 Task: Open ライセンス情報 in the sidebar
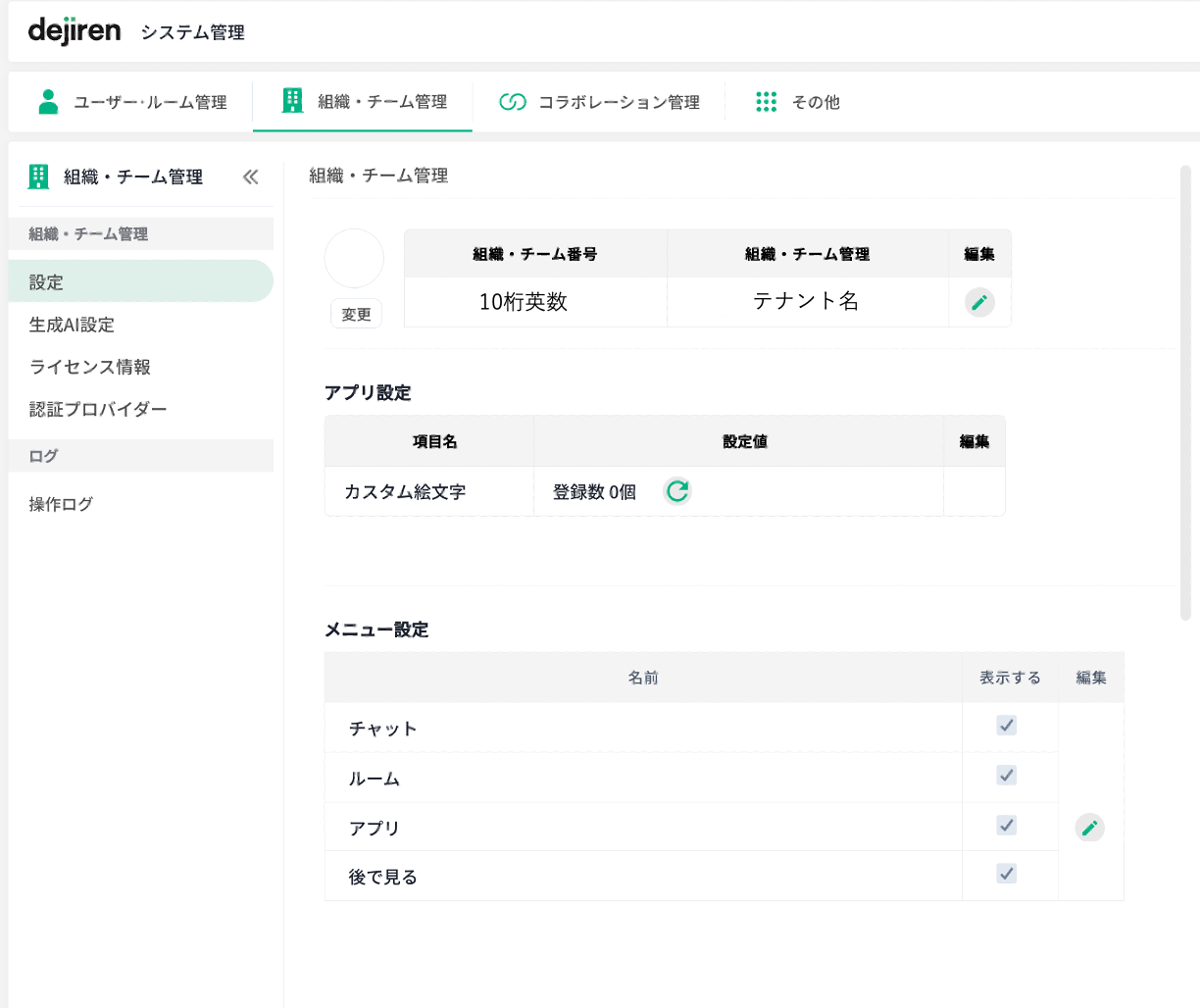89,367
